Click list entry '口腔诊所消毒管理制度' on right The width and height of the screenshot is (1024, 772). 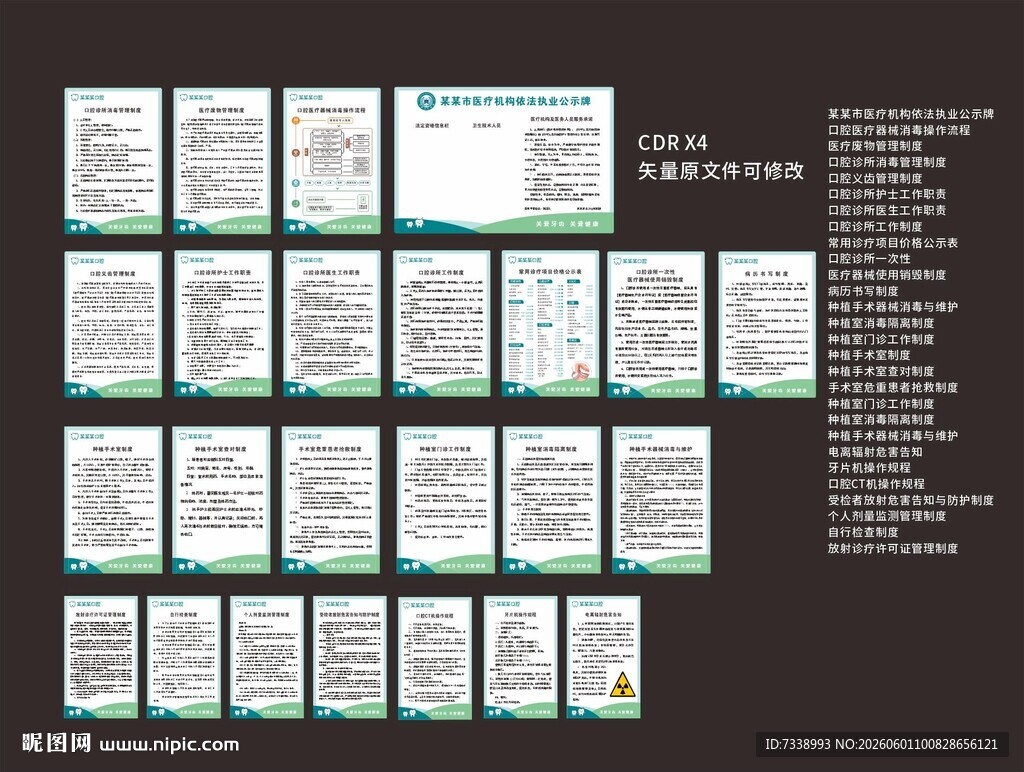pos(887,162)
